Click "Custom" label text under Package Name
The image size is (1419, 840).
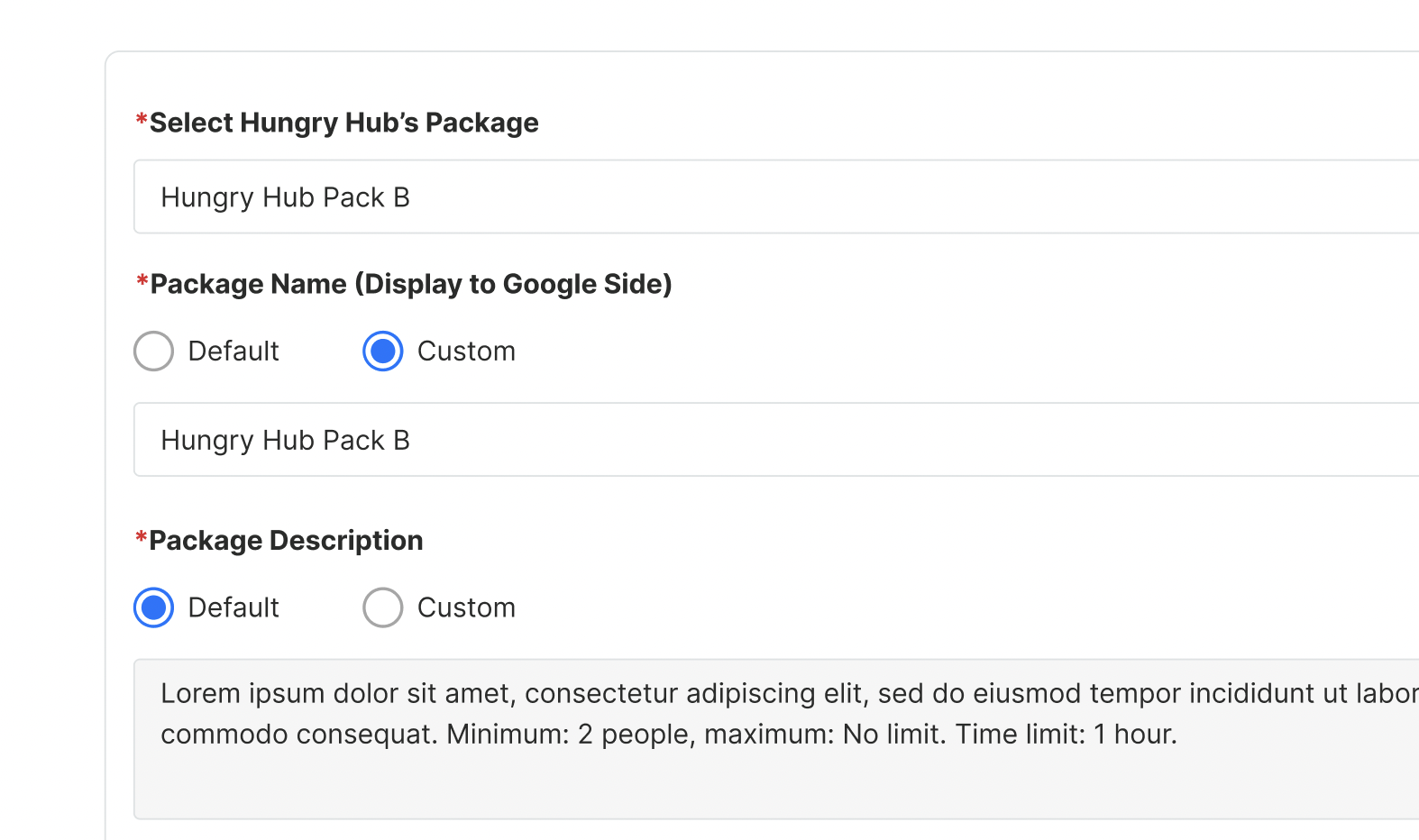coord(466,352)
